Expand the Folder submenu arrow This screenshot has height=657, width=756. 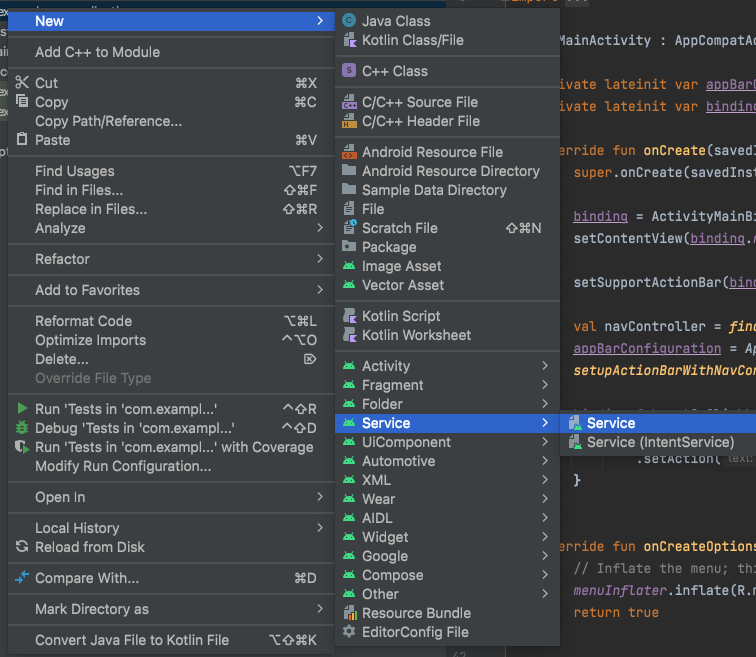pos(545,403)
